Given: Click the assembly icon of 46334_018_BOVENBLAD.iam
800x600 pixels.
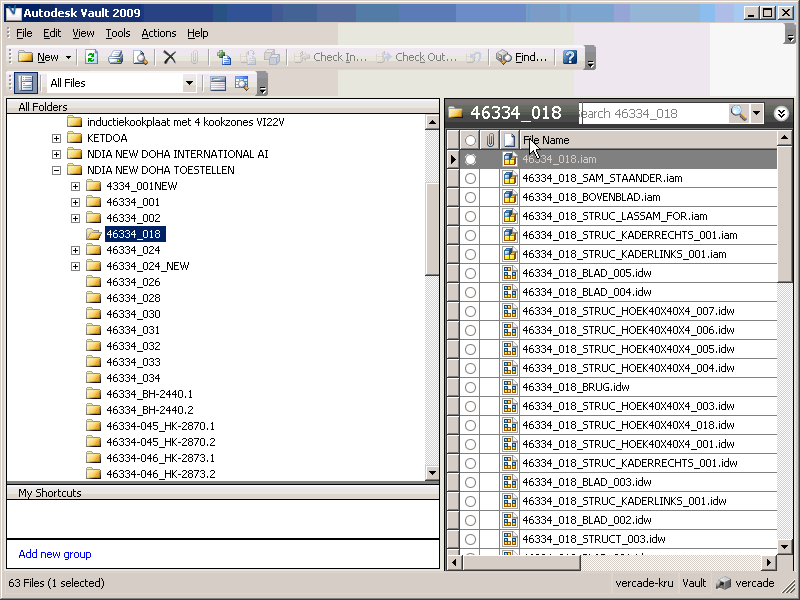Looking at the screenshot, I should tap(509, 197).
